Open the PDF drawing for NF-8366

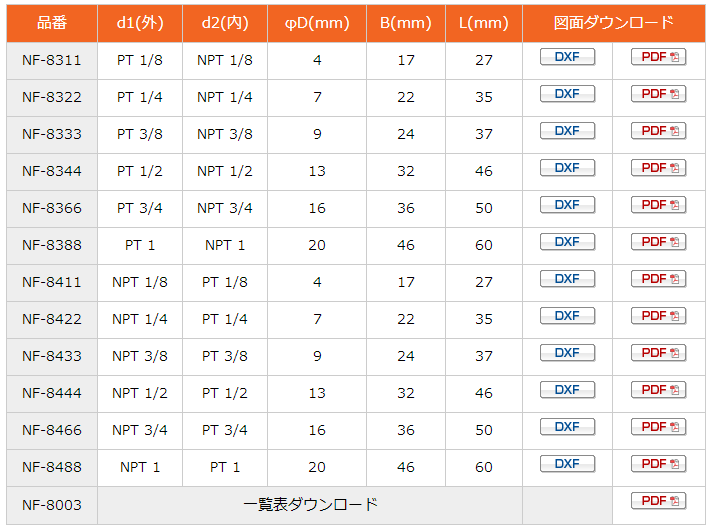click(x=658, y=205)
